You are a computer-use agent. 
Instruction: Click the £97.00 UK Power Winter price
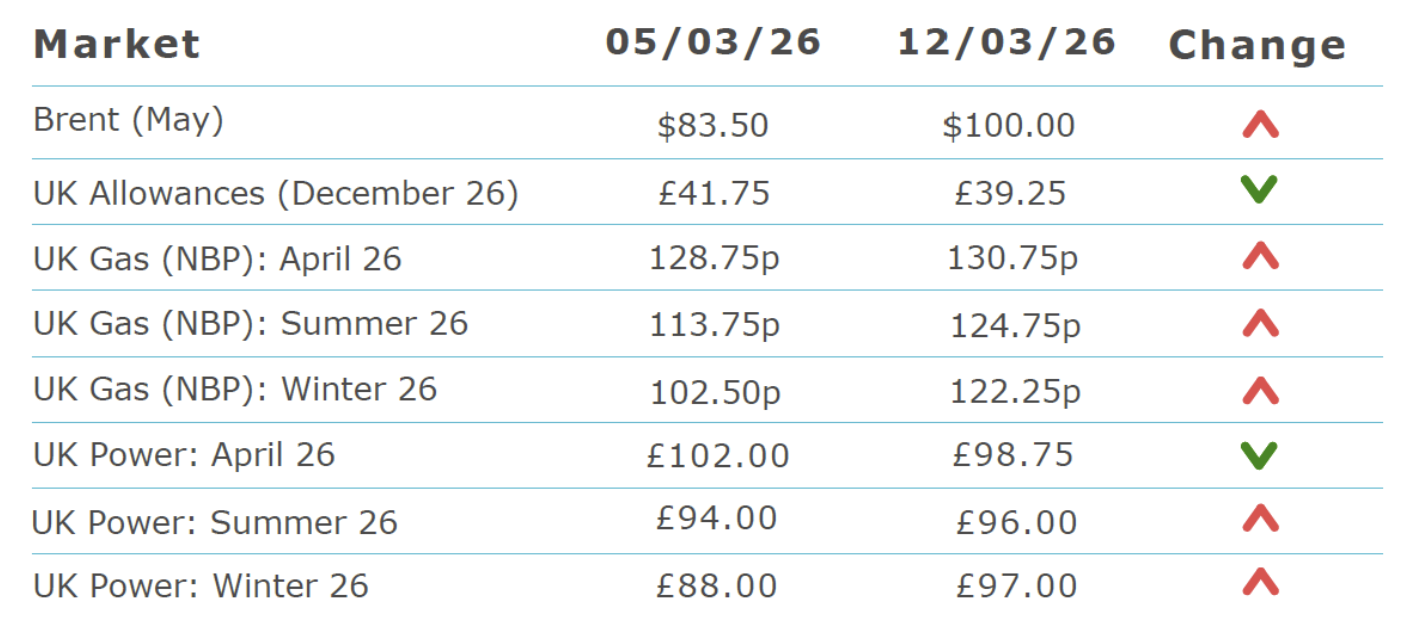pyautogui.click(x=1016, y=585)
